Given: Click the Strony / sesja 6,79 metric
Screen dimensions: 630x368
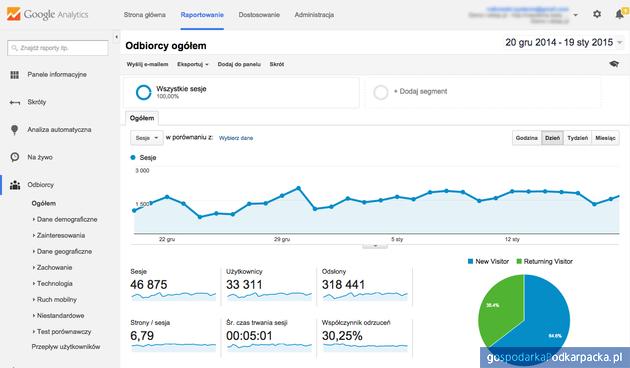Looking at the screenshot, I should point(173,337).
